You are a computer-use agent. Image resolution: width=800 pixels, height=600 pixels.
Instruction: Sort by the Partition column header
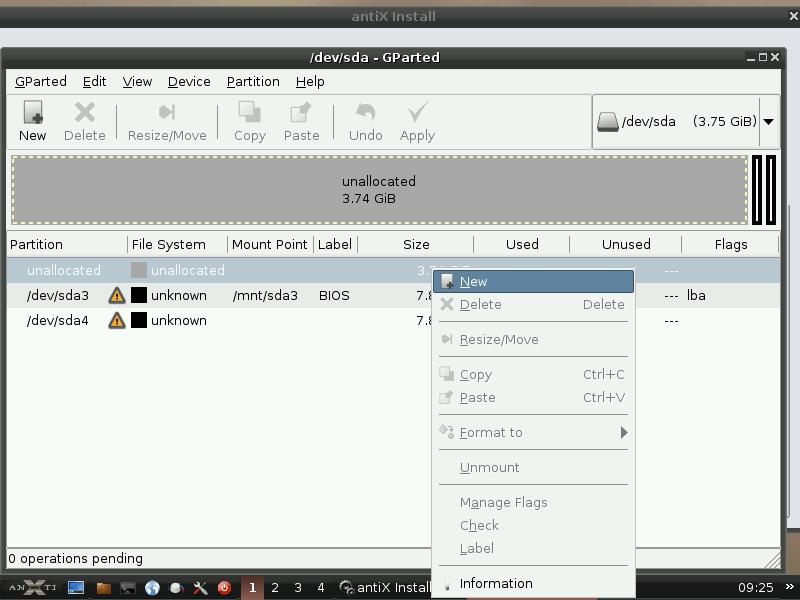pyautogui.click(x=66, y=244)
